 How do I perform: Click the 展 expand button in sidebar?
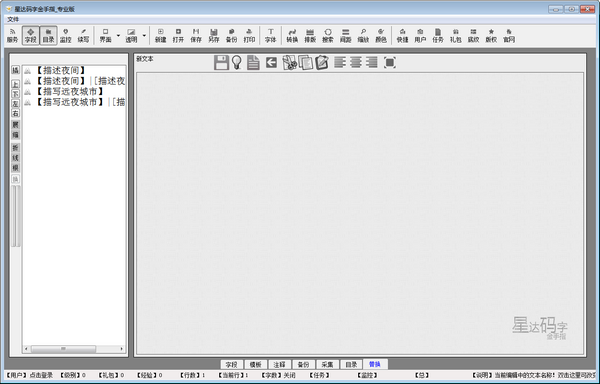pos(15,125)
